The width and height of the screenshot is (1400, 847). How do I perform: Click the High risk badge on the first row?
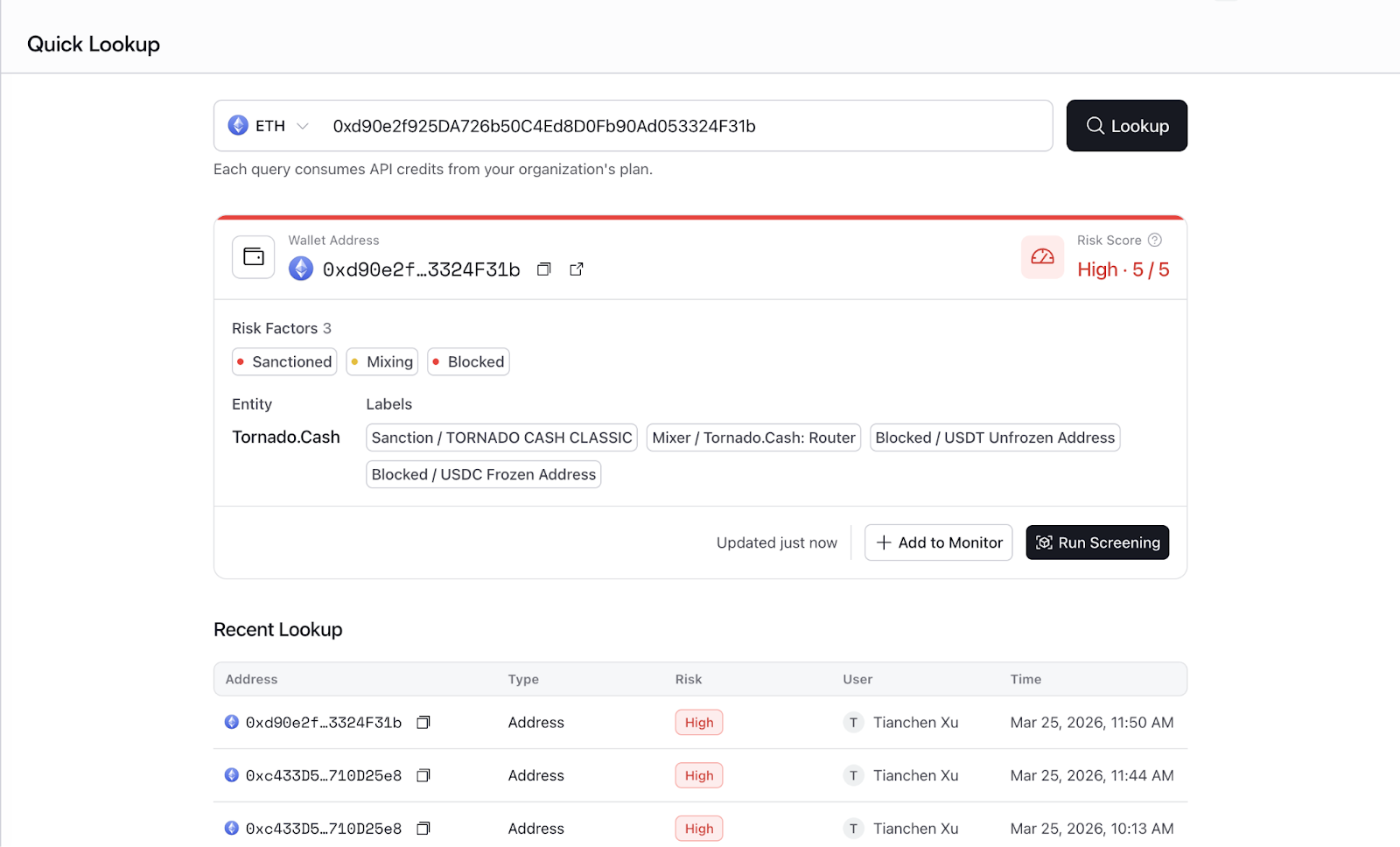pyautogui.click(x=698, y=722)
